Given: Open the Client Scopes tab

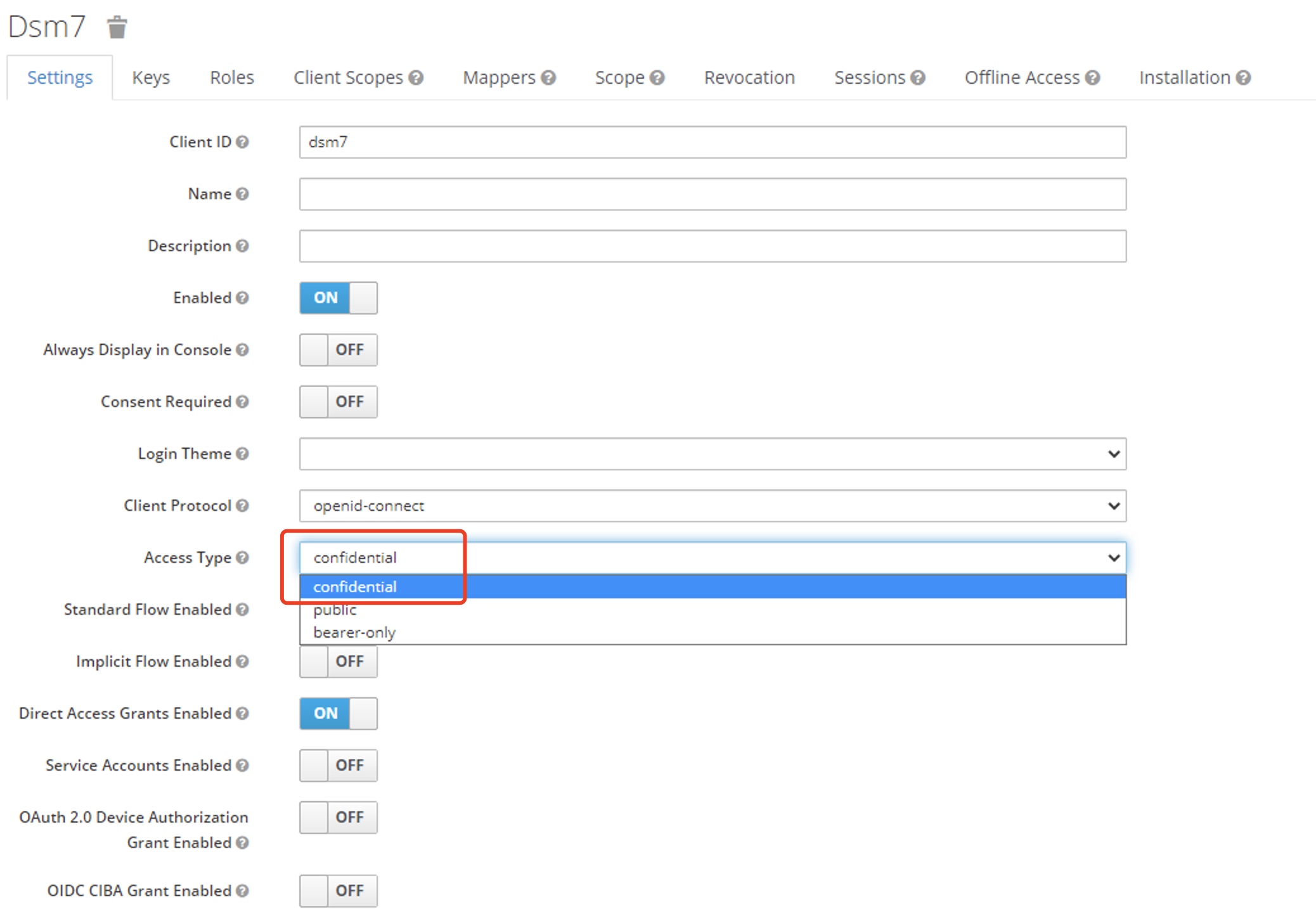Looking at the screenshot, I should 348,78.
